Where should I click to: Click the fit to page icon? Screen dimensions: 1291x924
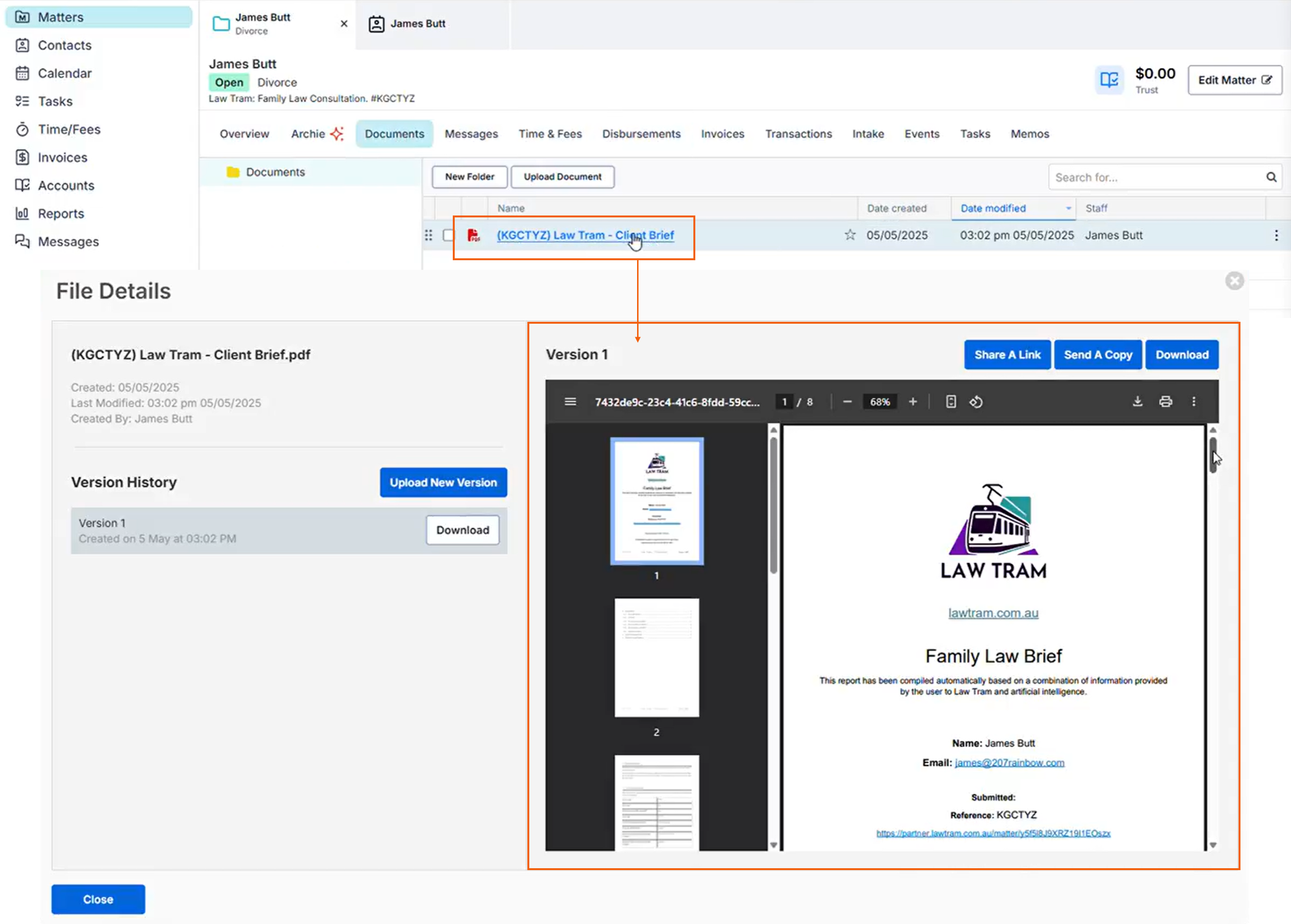pos(951,402)
